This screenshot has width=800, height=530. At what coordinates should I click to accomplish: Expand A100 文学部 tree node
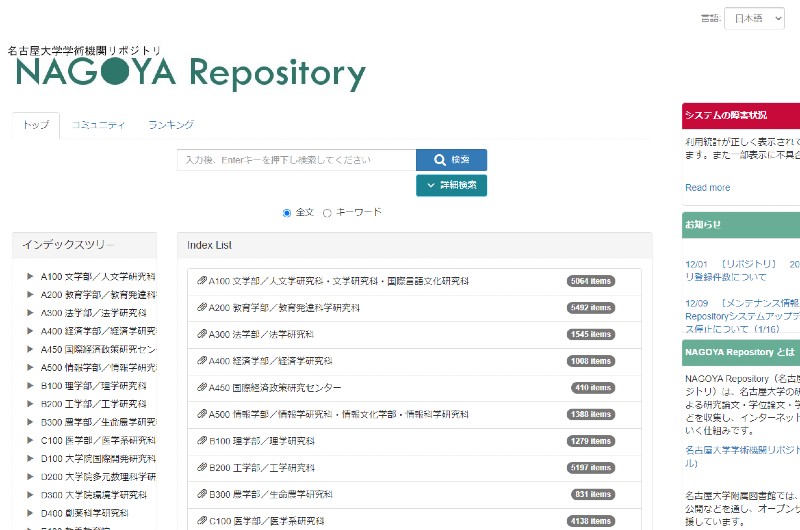[x=30, y=276]
